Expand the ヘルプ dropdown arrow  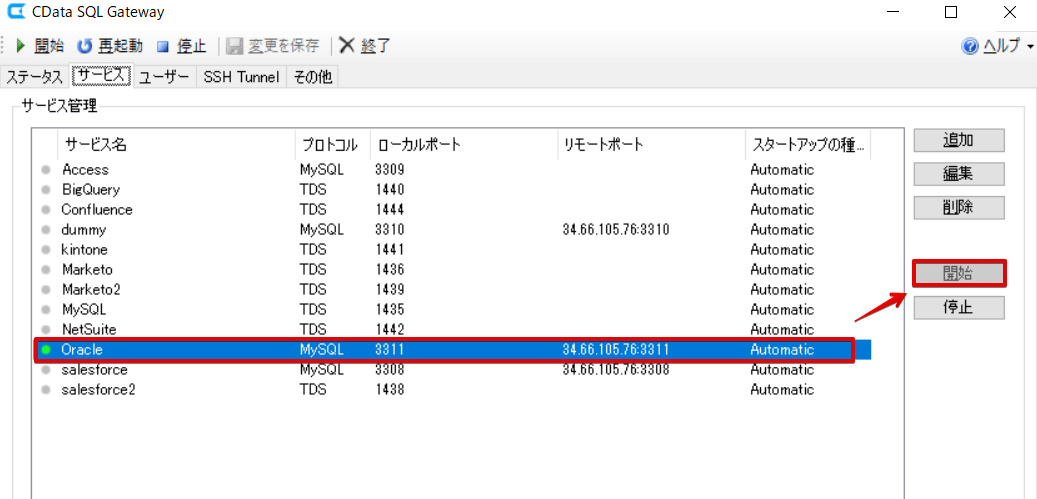[1030, 47]
